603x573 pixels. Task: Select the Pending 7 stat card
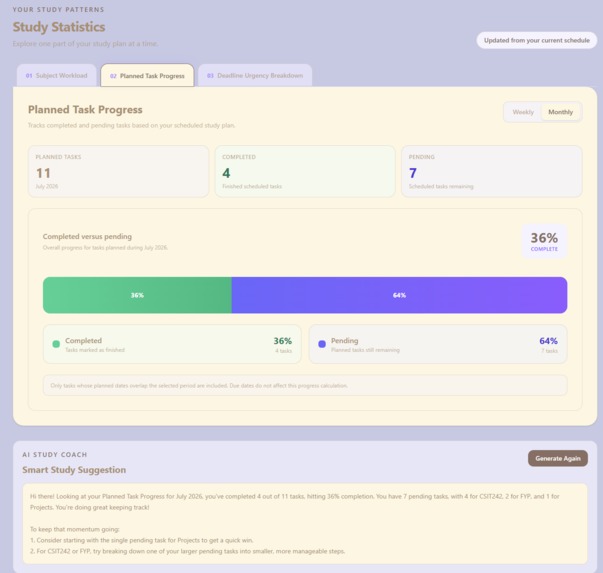coord(491,172)
